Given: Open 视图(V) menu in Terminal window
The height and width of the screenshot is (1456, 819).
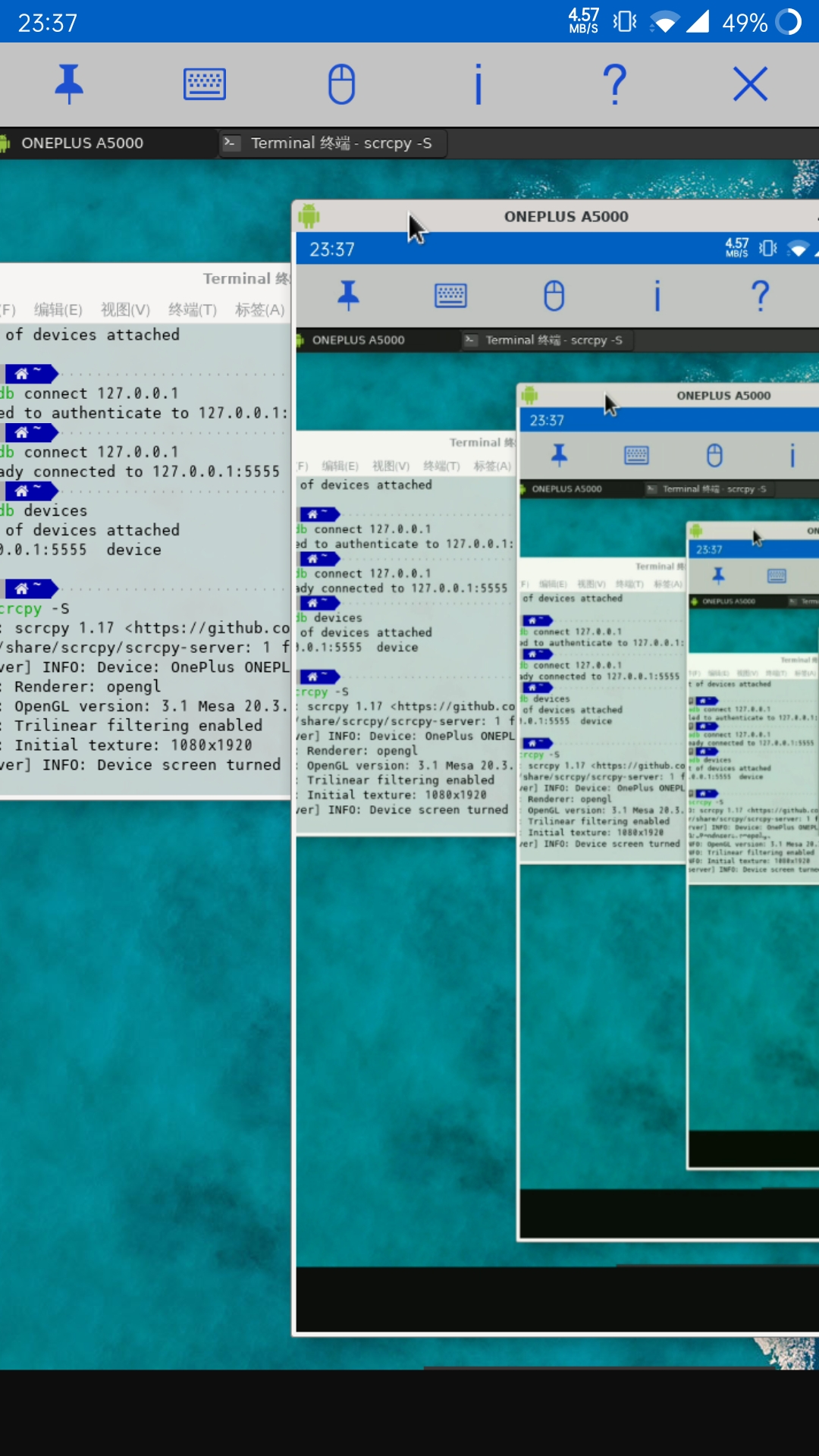Looking at the screenshot, I should point(125,309).
